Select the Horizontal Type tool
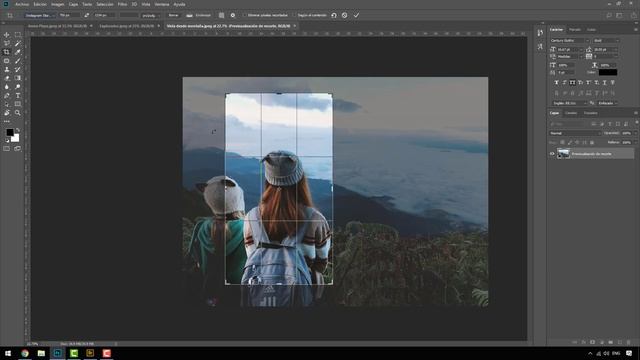640x360 pixels. 18,96
